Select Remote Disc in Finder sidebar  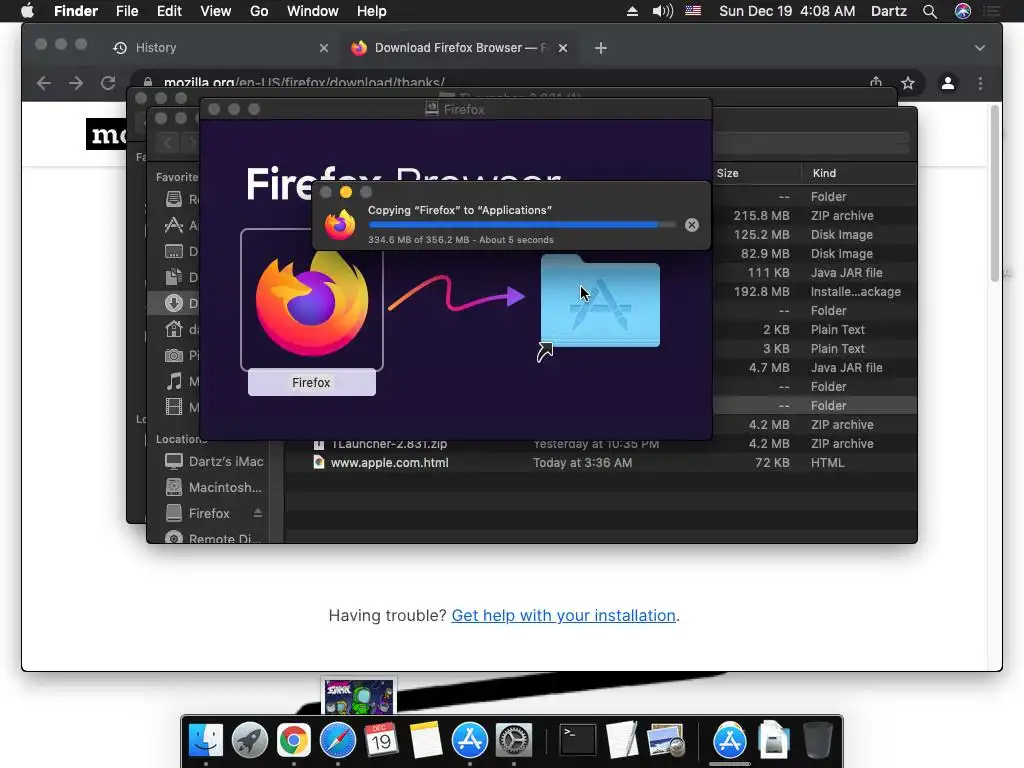point(214,539)
